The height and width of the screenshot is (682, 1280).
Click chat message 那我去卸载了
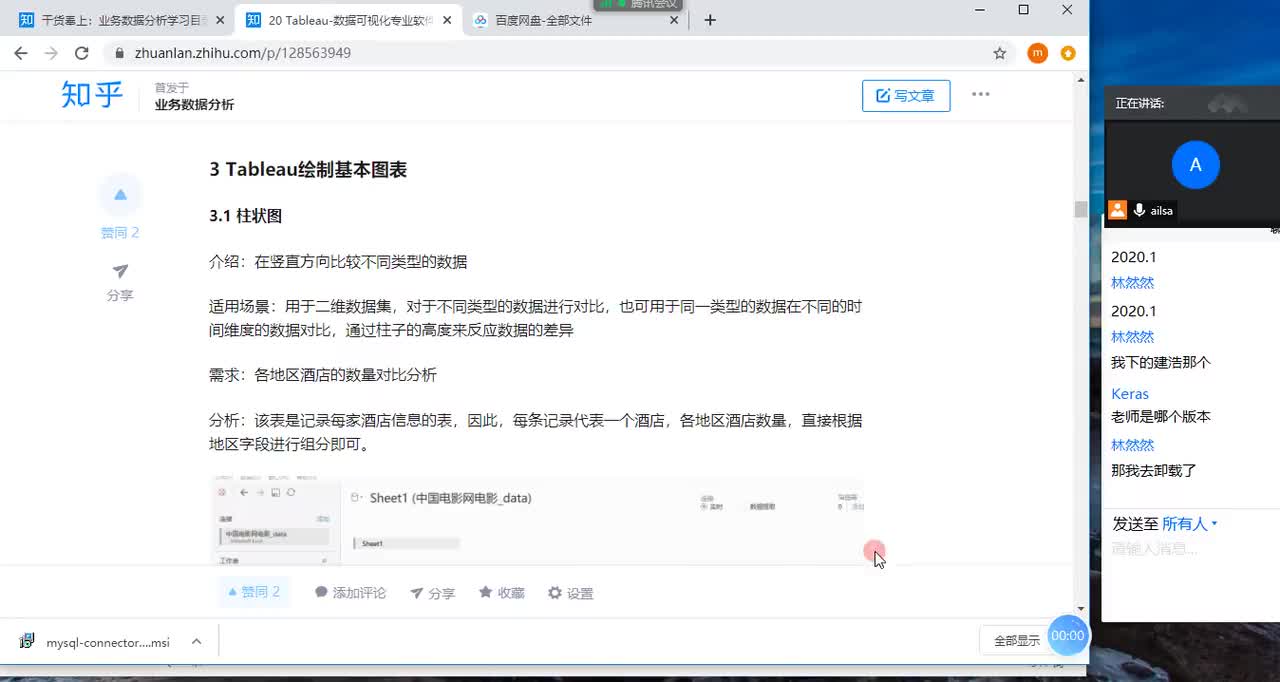[x=1154, y=470]
